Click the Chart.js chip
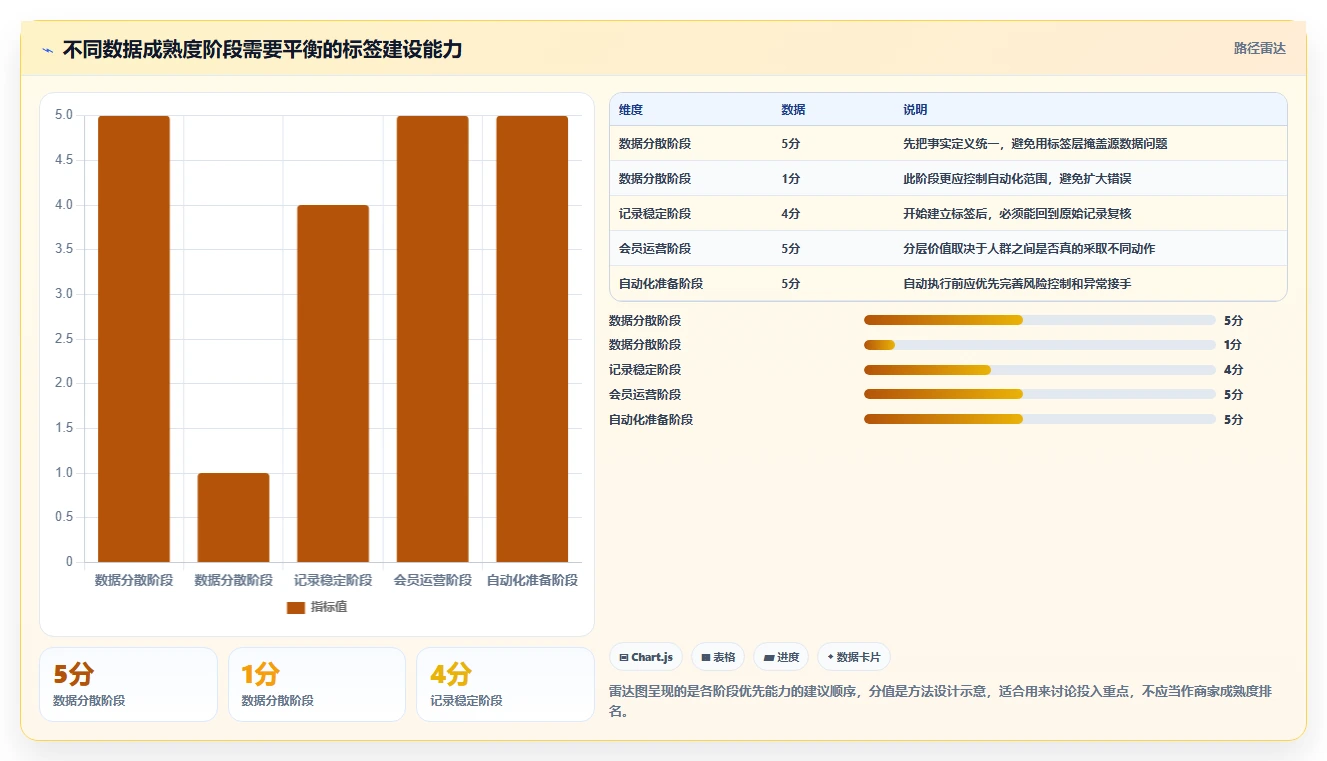Viewport: 1327px width, 761px height. [x=646, y=657]
